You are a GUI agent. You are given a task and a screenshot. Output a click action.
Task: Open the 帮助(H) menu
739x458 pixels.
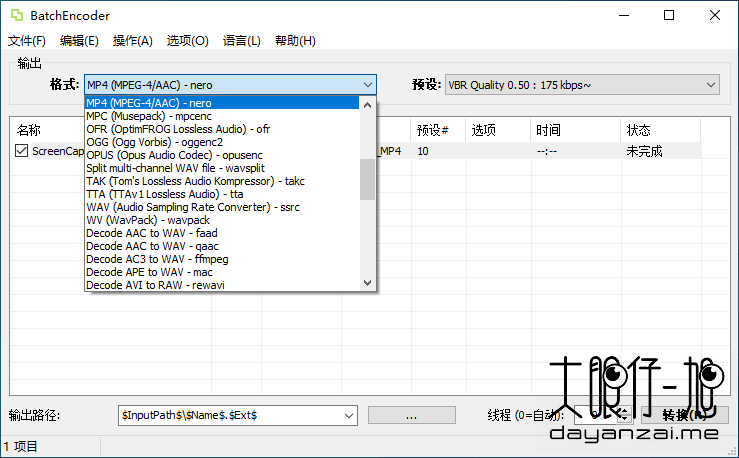296,41
